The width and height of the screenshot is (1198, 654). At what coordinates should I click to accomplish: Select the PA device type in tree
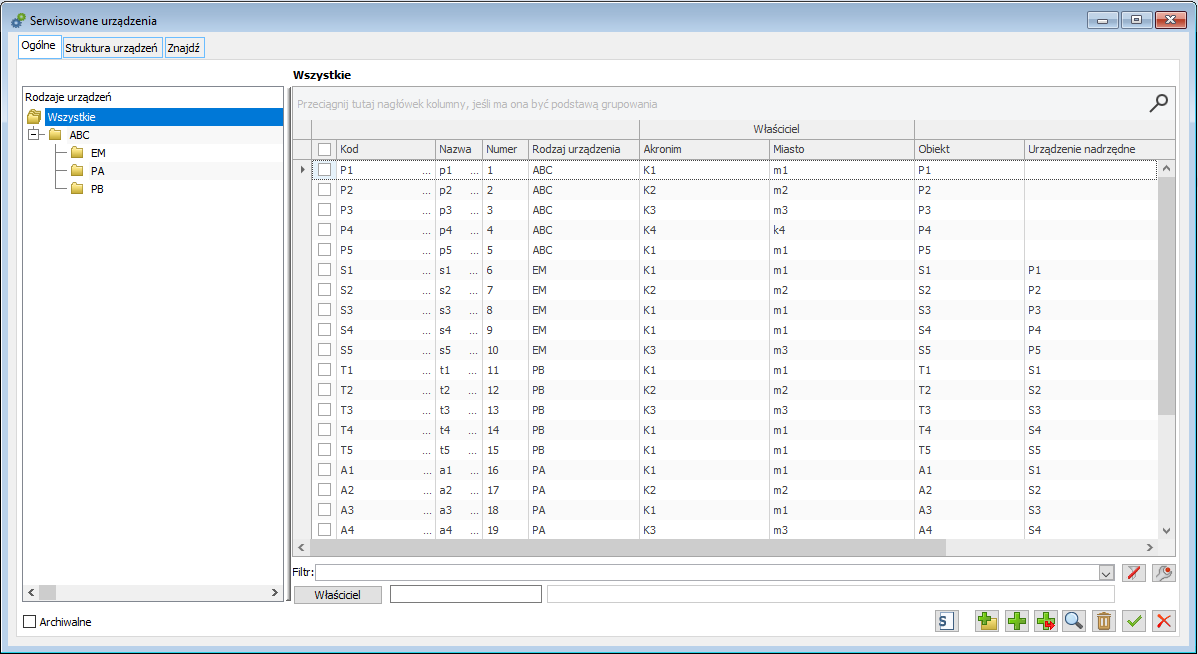click(97, 171)
